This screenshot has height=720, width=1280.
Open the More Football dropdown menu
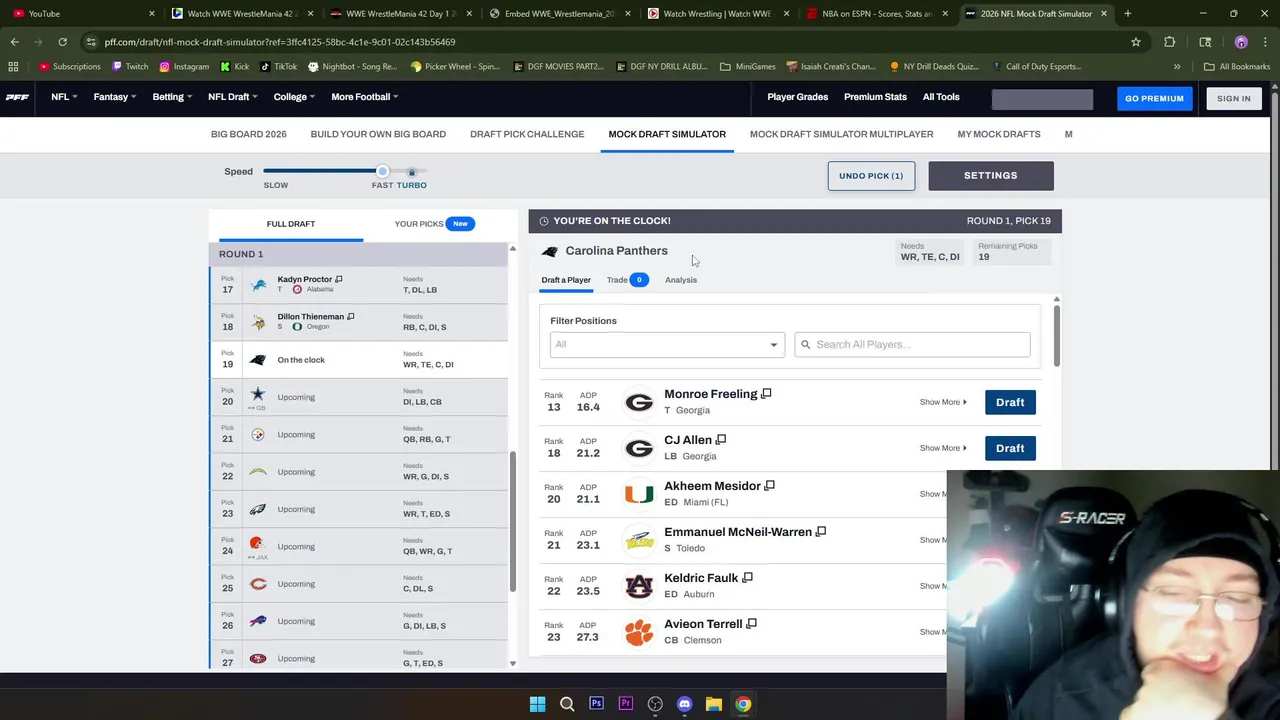(365, 97)
